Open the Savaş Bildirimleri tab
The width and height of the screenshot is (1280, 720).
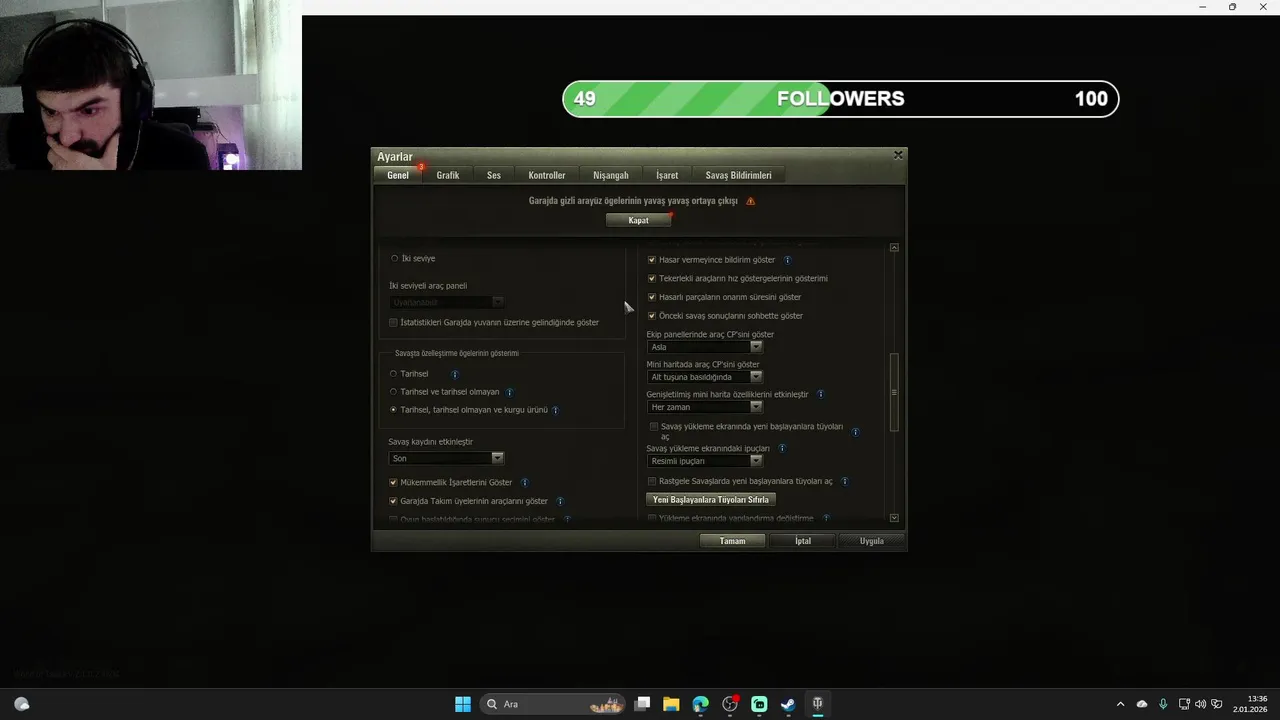coord(738,175)
